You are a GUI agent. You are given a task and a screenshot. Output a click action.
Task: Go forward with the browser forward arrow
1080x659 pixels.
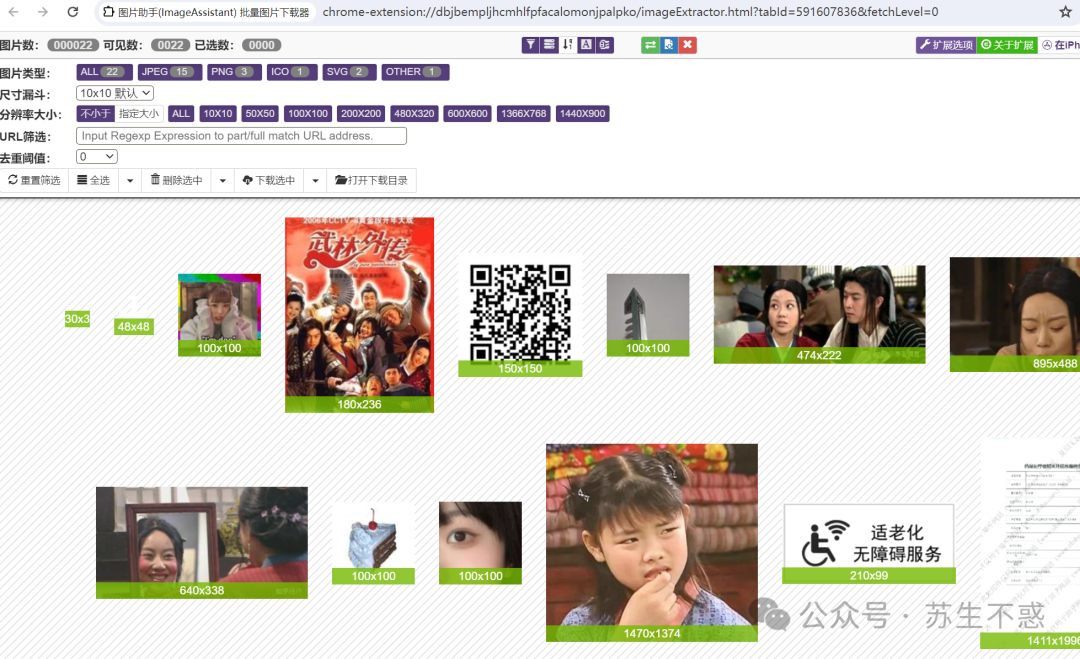pos(43,12)
